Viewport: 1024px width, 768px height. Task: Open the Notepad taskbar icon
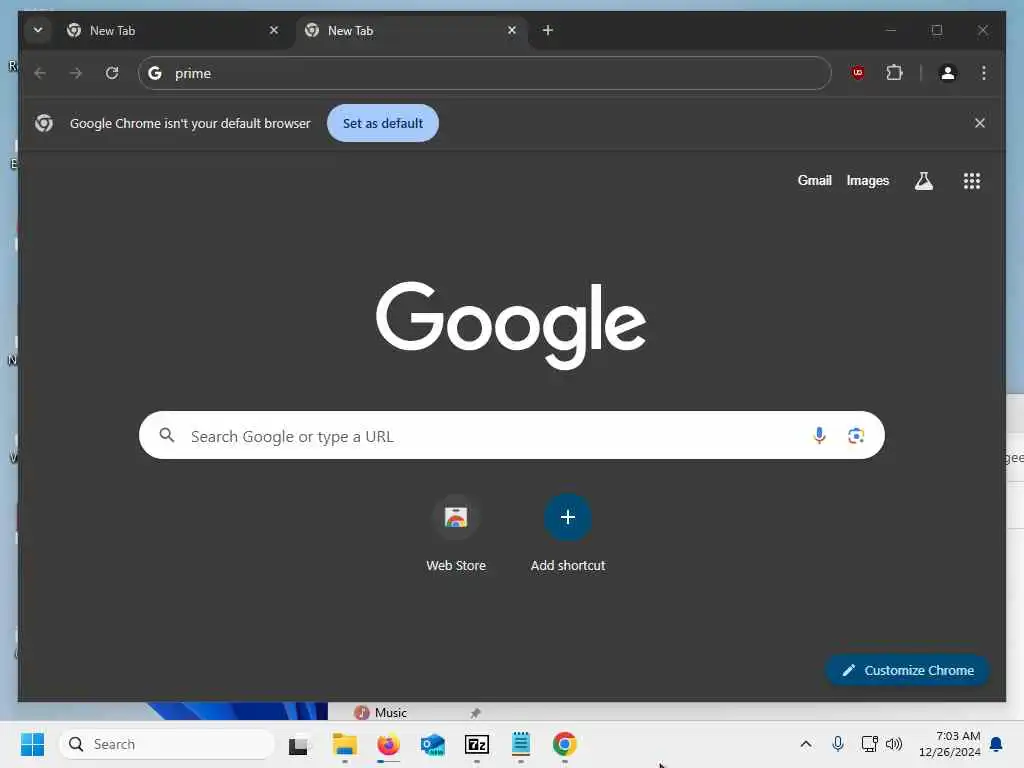click(x=520, y=744)
